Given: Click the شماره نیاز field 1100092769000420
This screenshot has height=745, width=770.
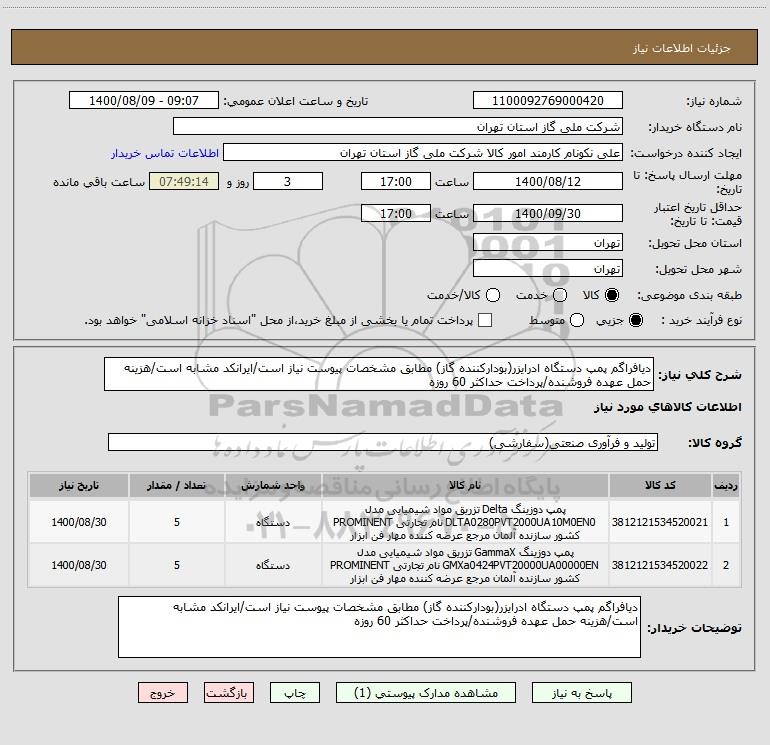Looking at the screenshot, I should (x=548, y=101).
